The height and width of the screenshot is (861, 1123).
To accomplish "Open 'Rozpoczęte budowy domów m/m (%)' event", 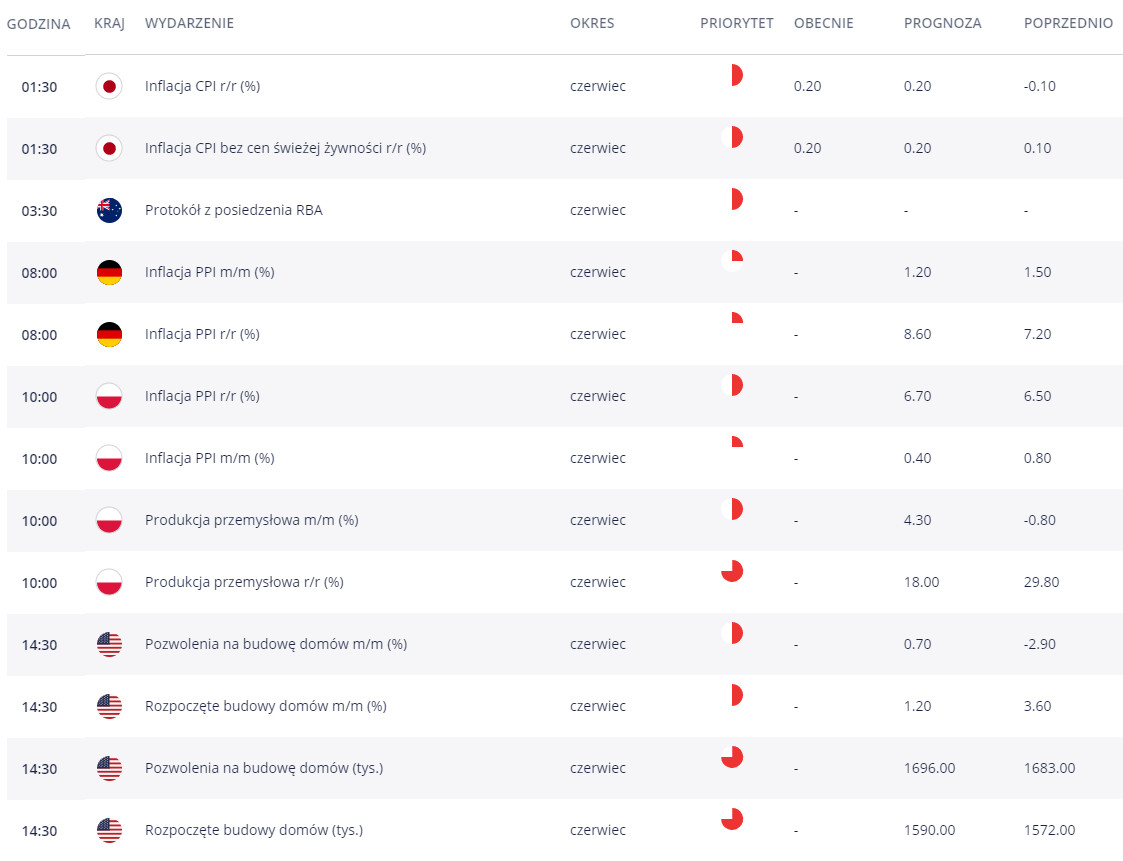I will coord(266,706).
